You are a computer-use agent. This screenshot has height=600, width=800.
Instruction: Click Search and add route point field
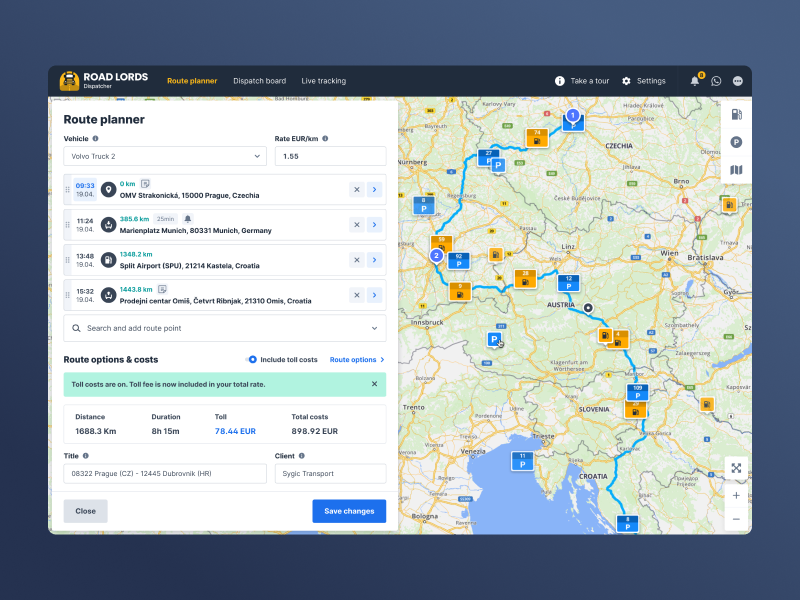tap(224, 328)
